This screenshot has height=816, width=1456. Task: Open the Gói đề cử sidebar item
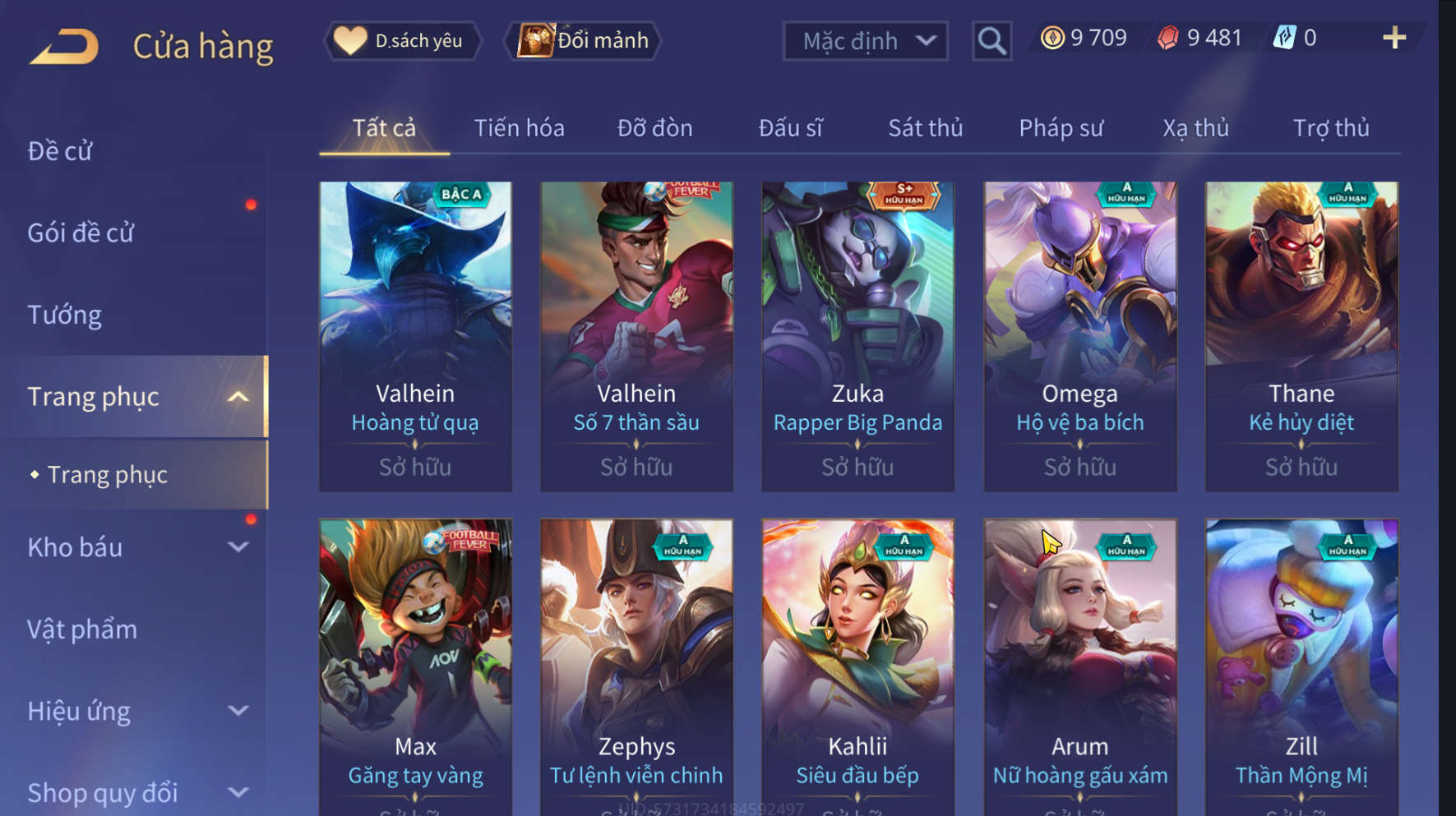point(81,233)
